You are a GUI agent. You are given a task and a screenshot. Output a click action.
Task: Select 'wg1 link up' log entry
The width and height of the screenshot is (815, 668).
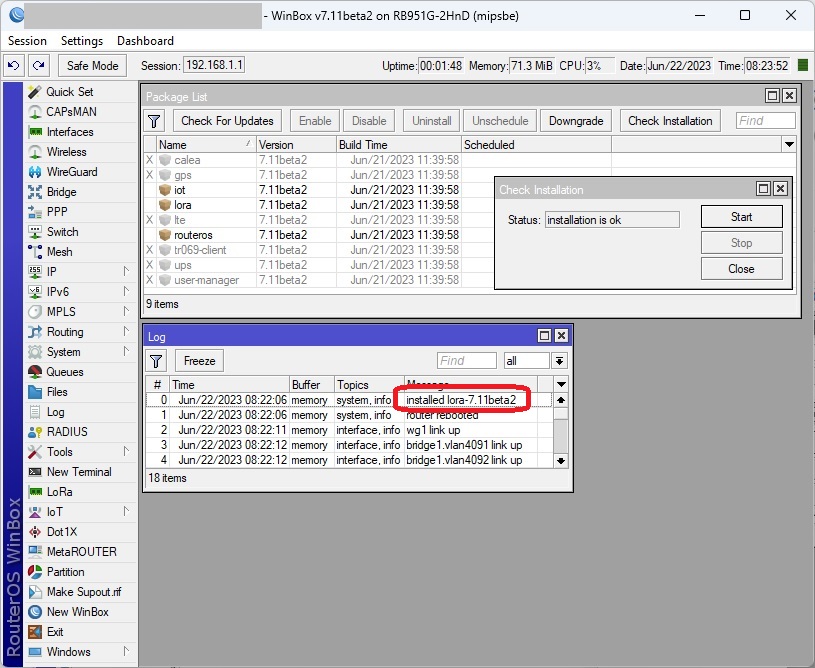[x=348, y=430]
